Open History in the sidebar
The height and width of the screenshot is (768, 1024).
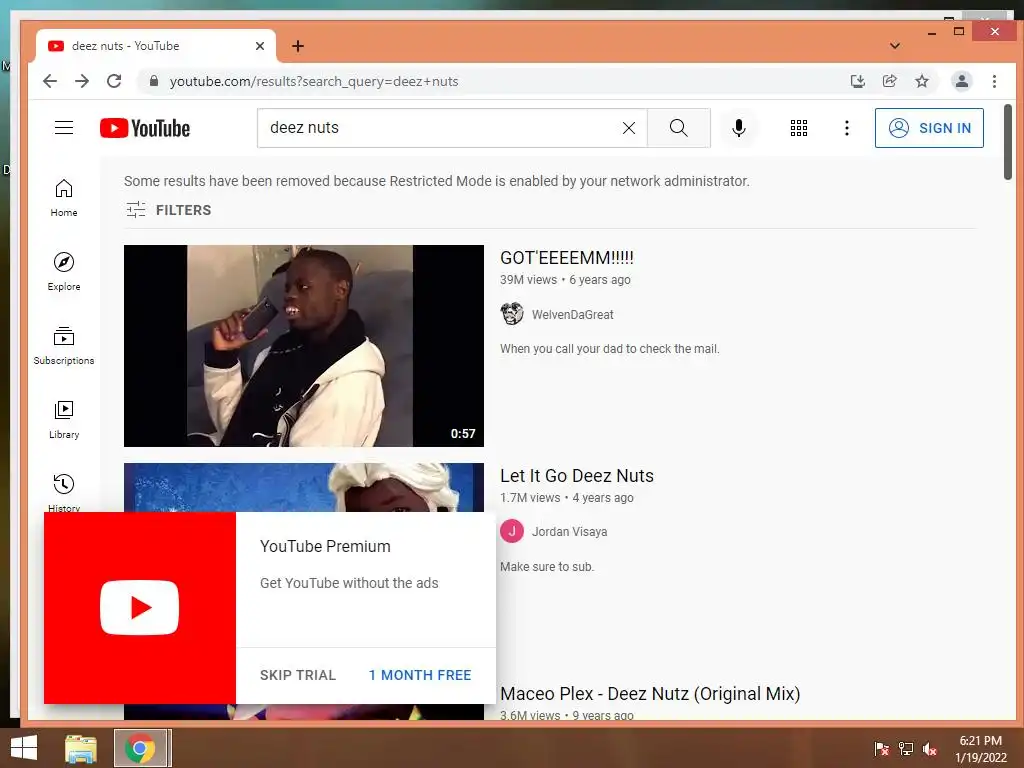(64, 491)
